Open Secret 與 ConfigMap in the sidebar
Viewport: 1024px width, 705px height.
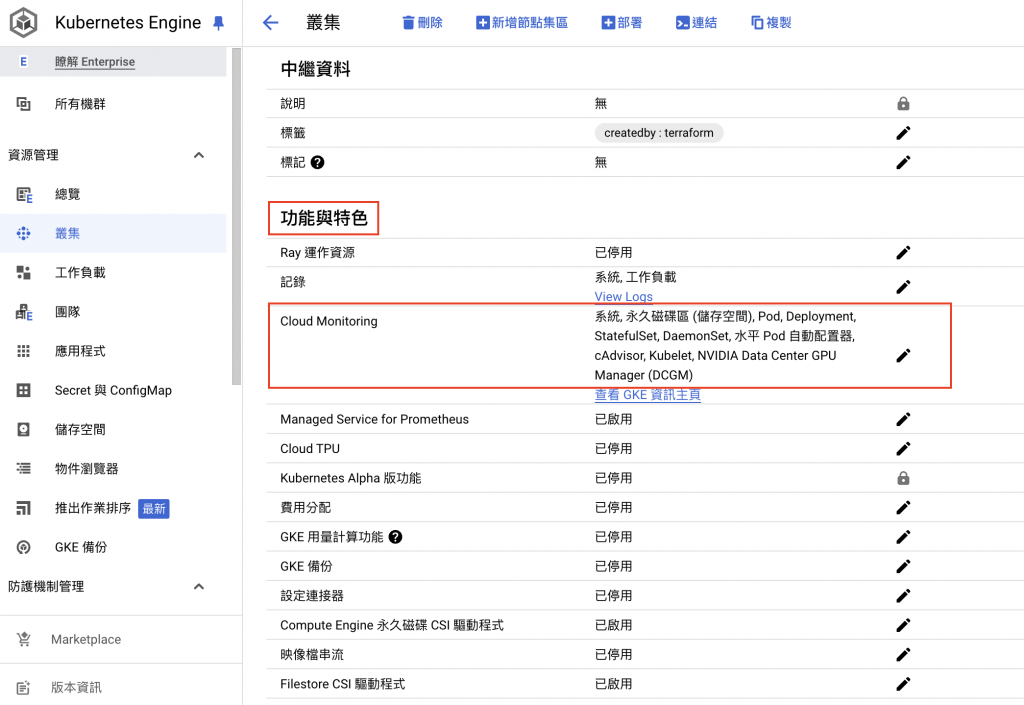(113, 390)
